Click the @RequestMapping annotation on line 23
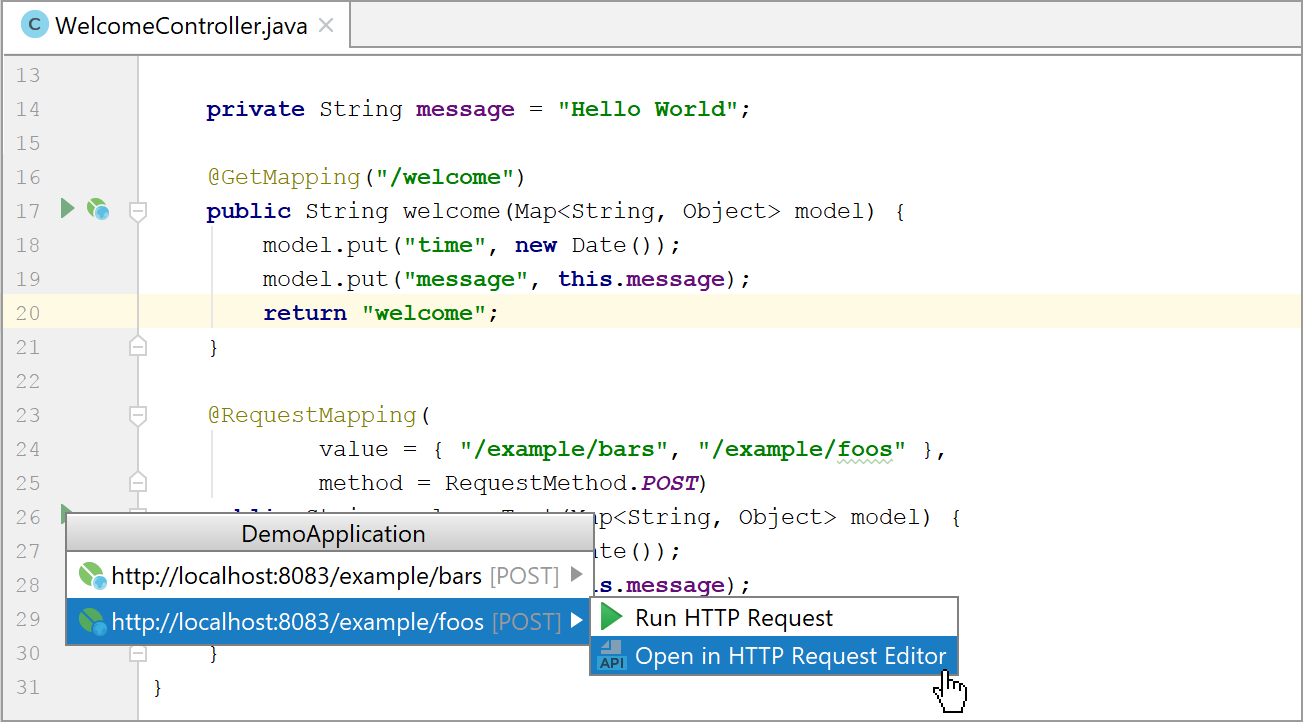1303x722 pixels. pyautogui.click(x=311, y=415)
